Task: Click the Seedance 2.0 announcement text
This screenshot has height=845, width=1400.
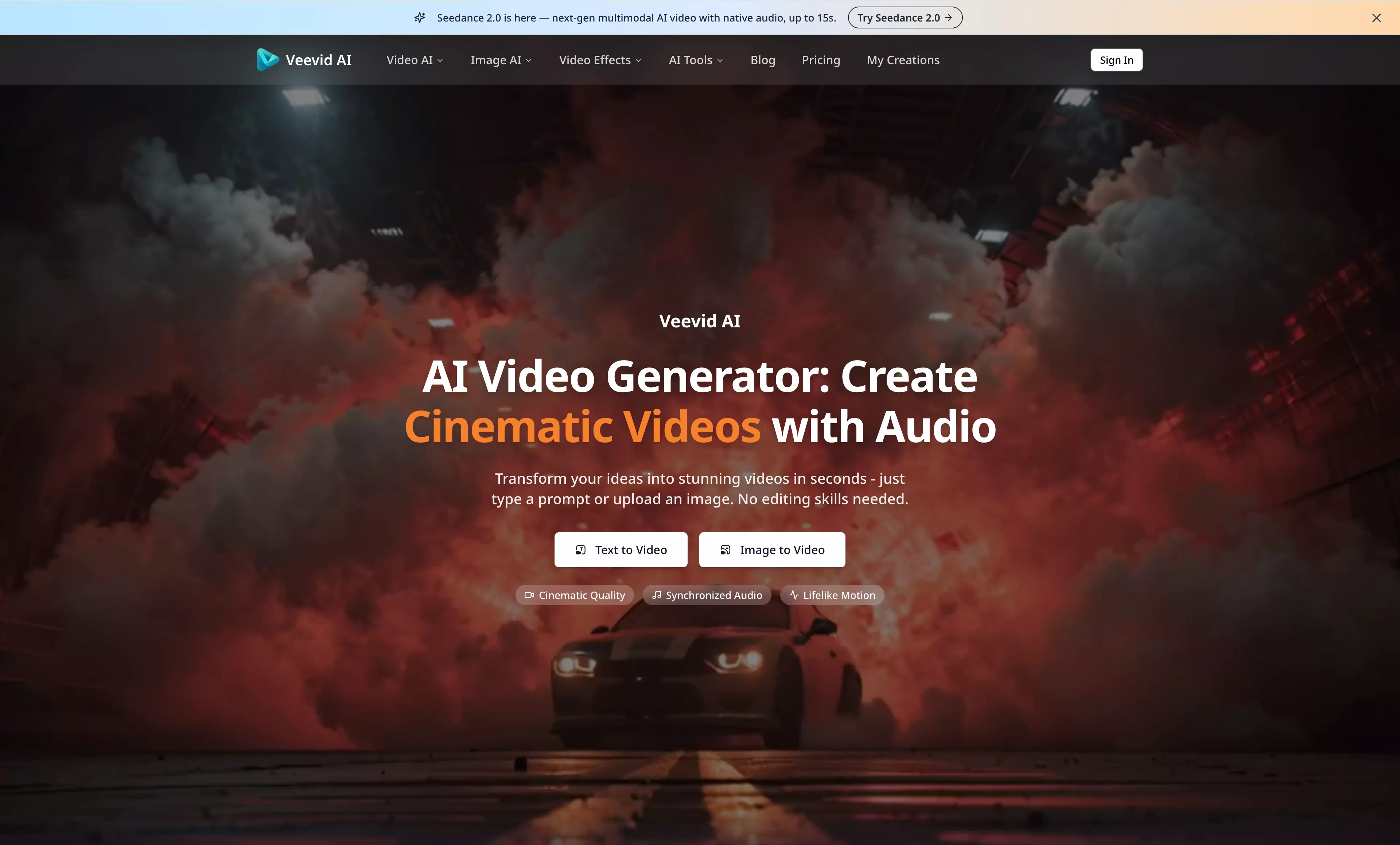Action: pos(636,17)
